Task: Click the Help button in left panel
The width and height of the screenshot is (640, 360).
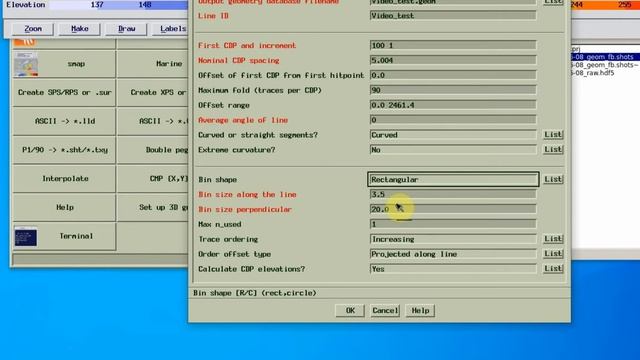Action: coord(64,207)
